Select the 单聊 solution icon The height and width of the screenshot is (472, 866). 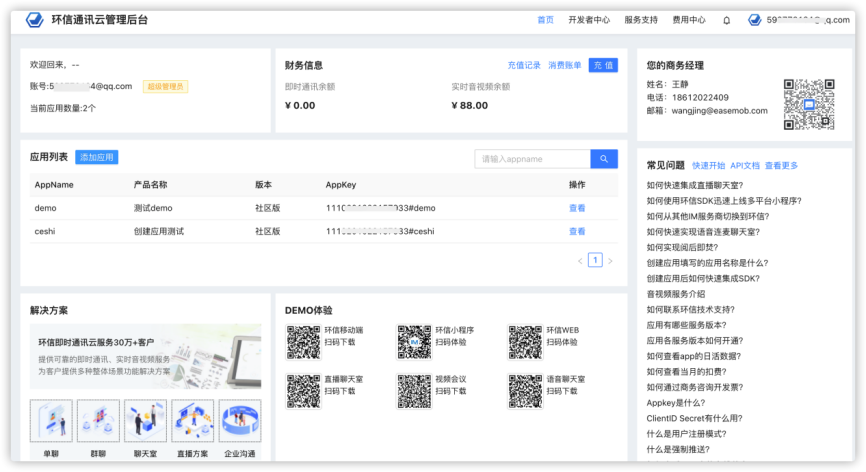click(x=51, y=421)
